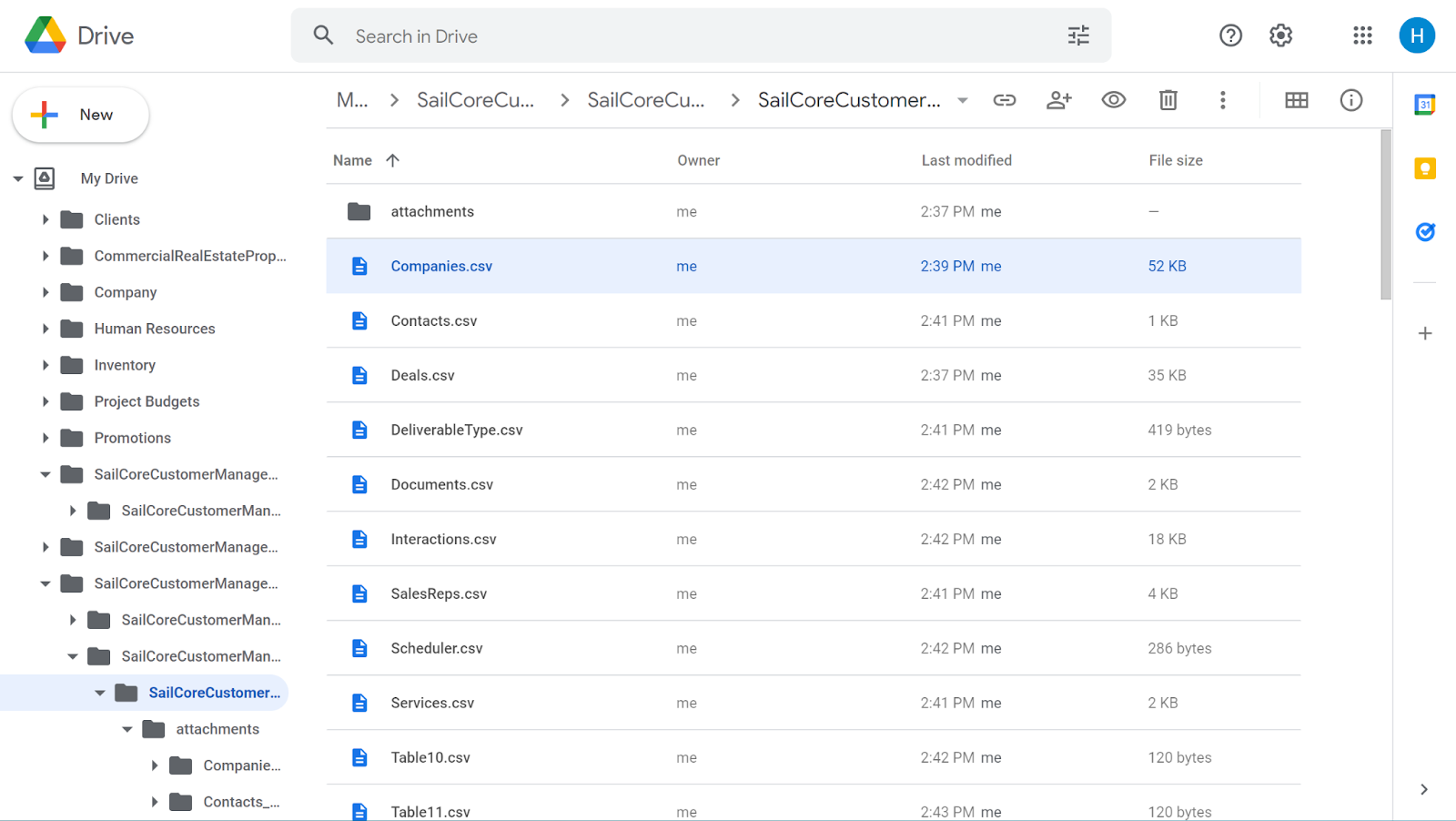Click the Preview eye icon

point(1113,100)
